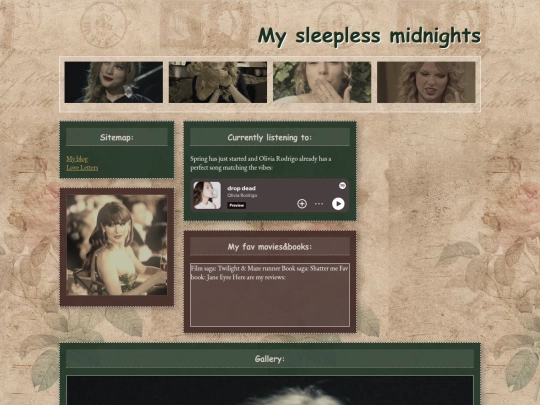Select the first banner image with red lipstick
The image size is (540, 405).
(x=114, y=82)
